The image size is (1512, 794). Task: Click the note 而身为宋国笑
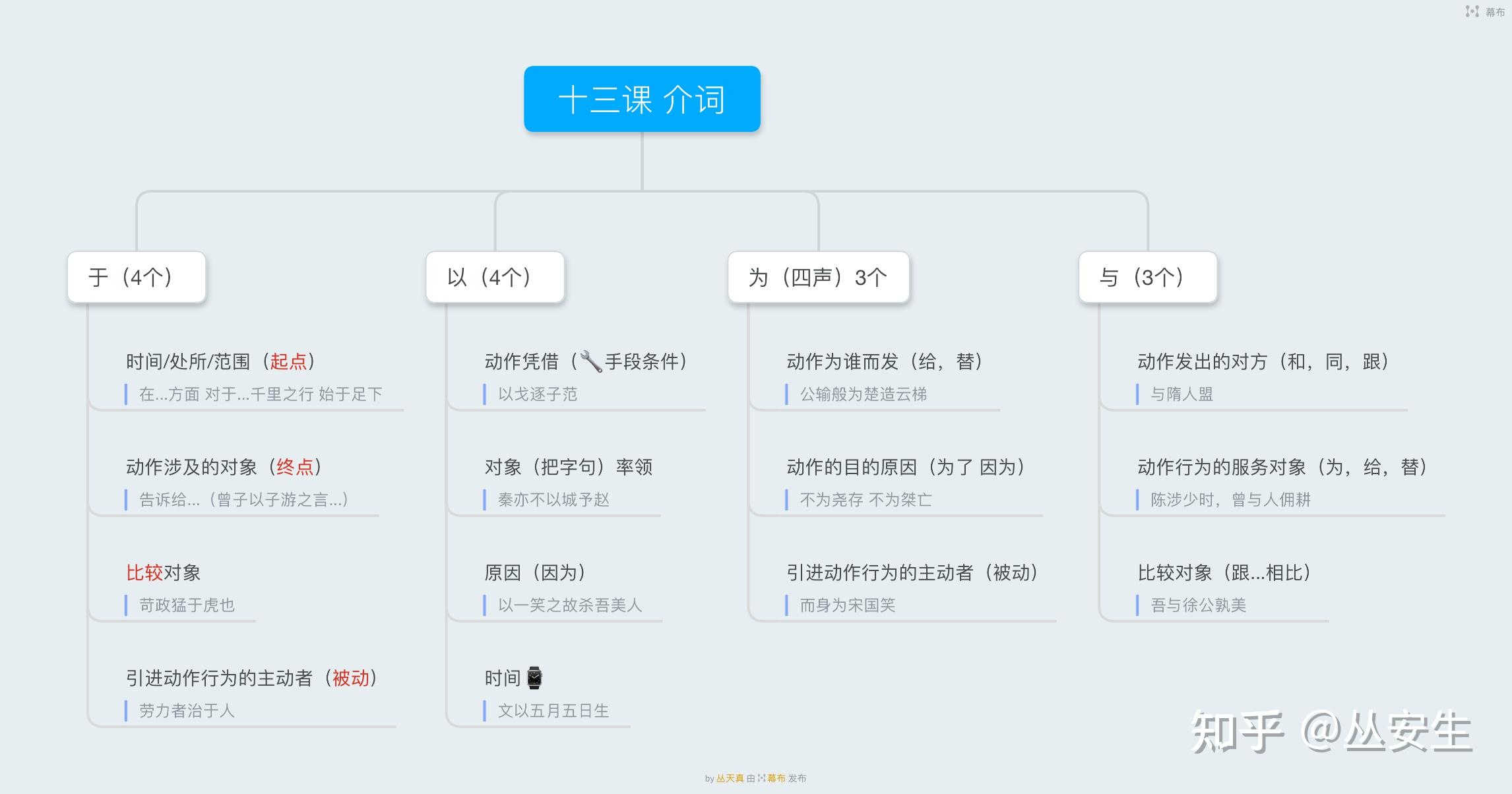(x=848, y=605)
